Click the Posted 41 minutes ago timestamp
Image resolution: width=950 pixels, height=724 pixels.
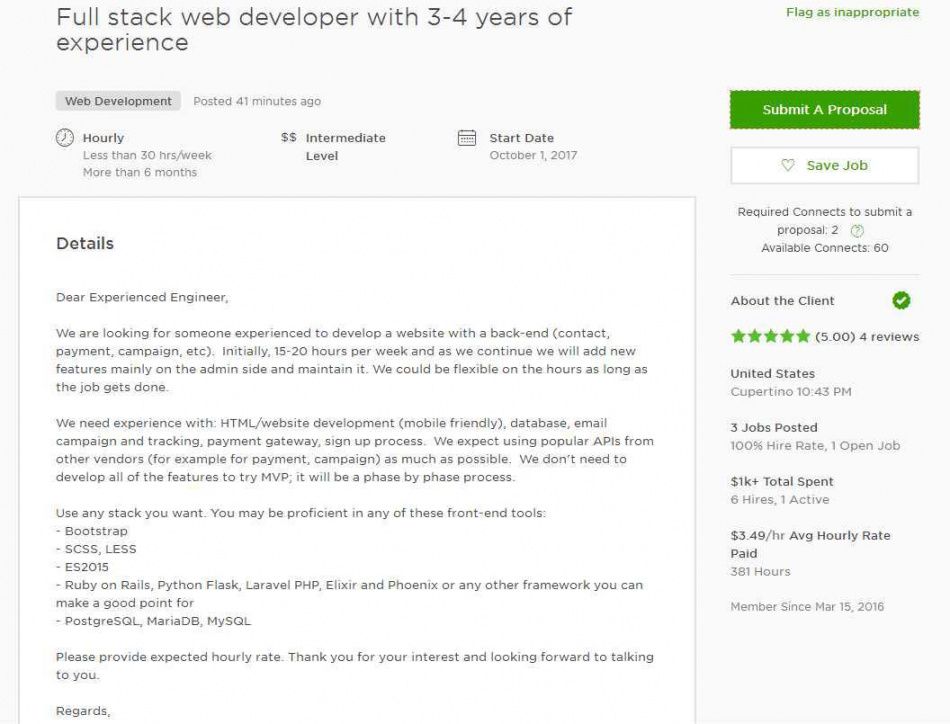[x=257, y=101]
